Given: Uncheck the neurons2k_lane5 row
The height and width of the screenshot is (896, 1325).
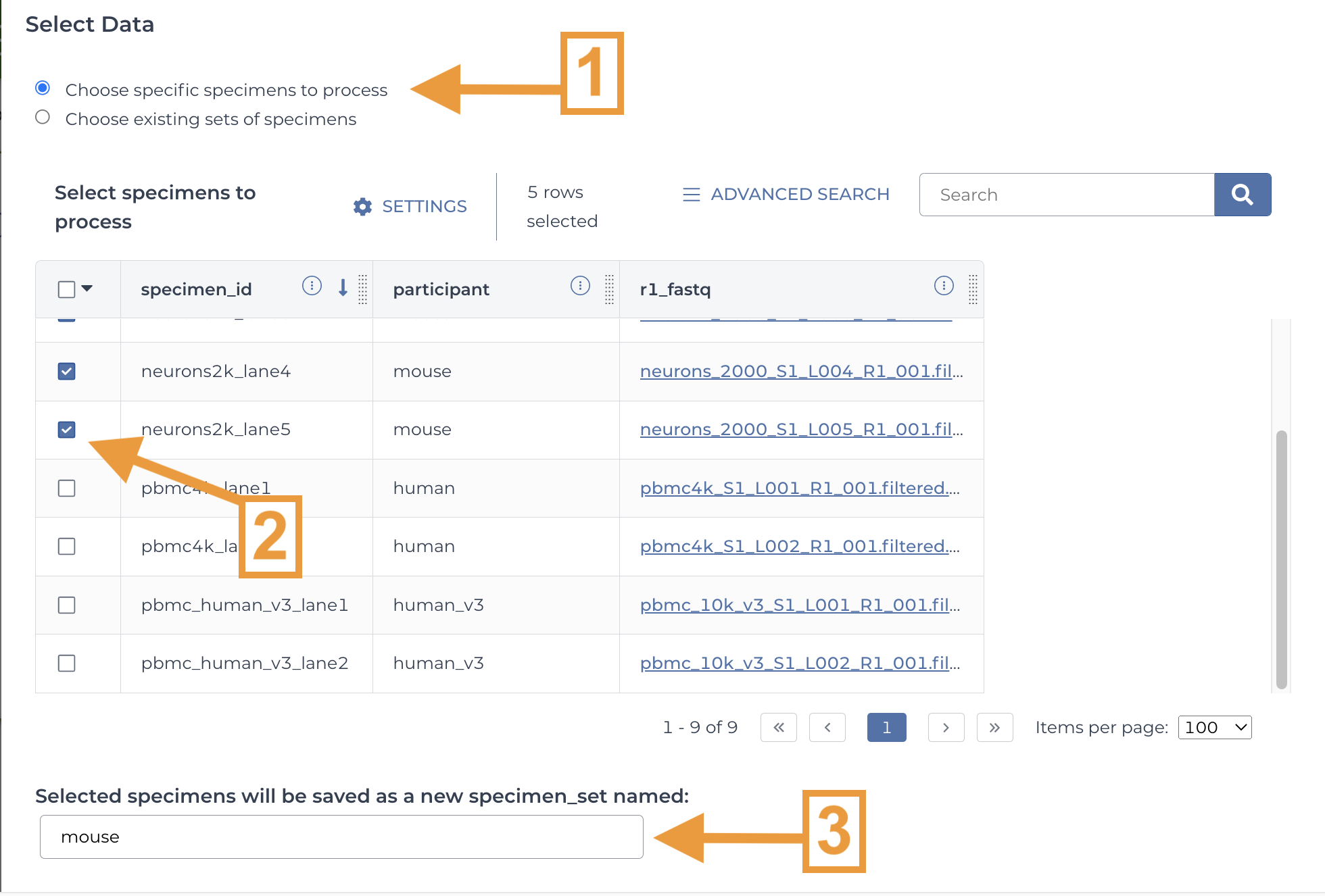Looking at the screenshot, I should click(x=66, y=429).
